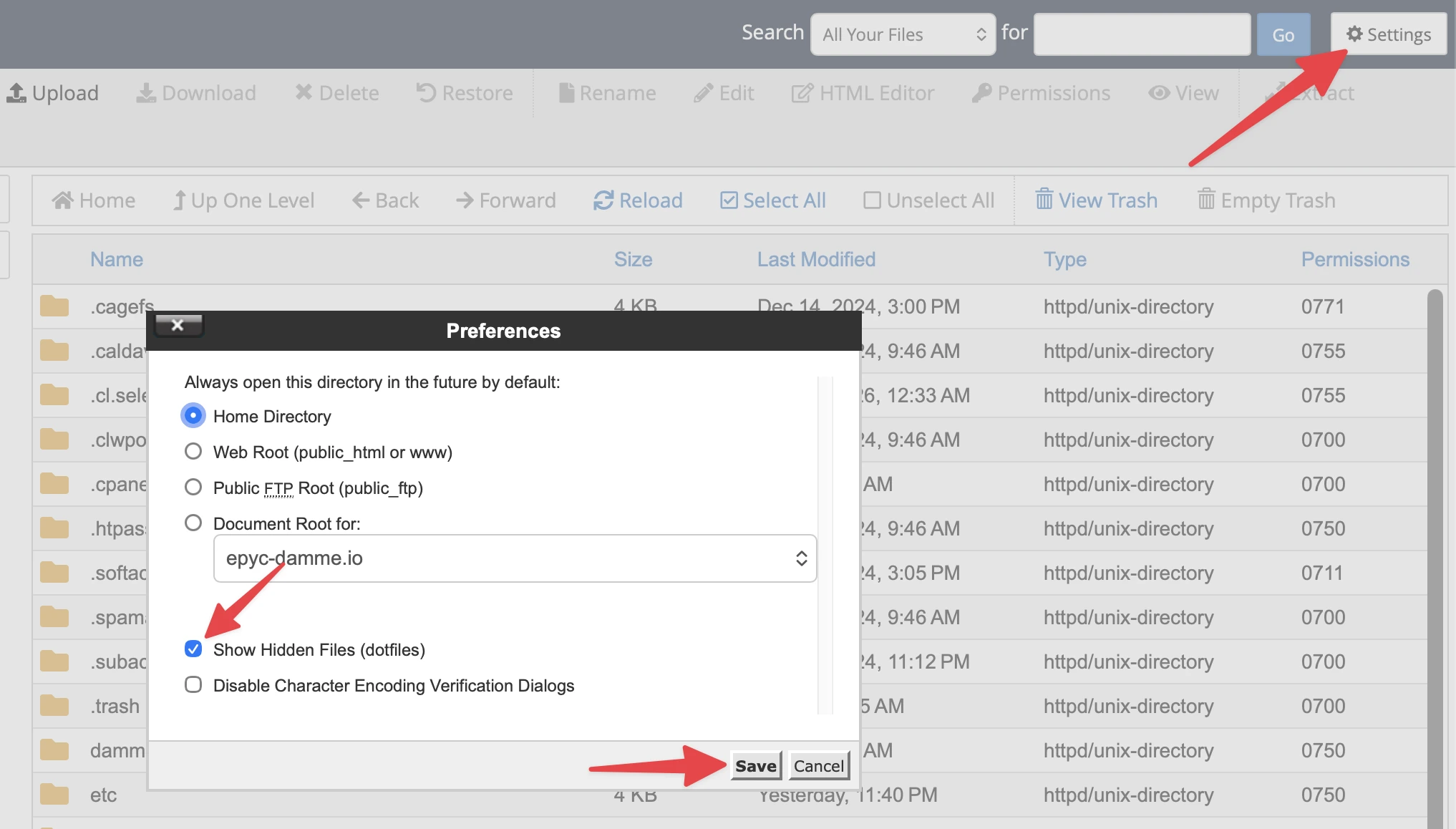Open the All Your Files search dropdown
This screenshot has height=829, width=1456.
(x=903, y=34)
